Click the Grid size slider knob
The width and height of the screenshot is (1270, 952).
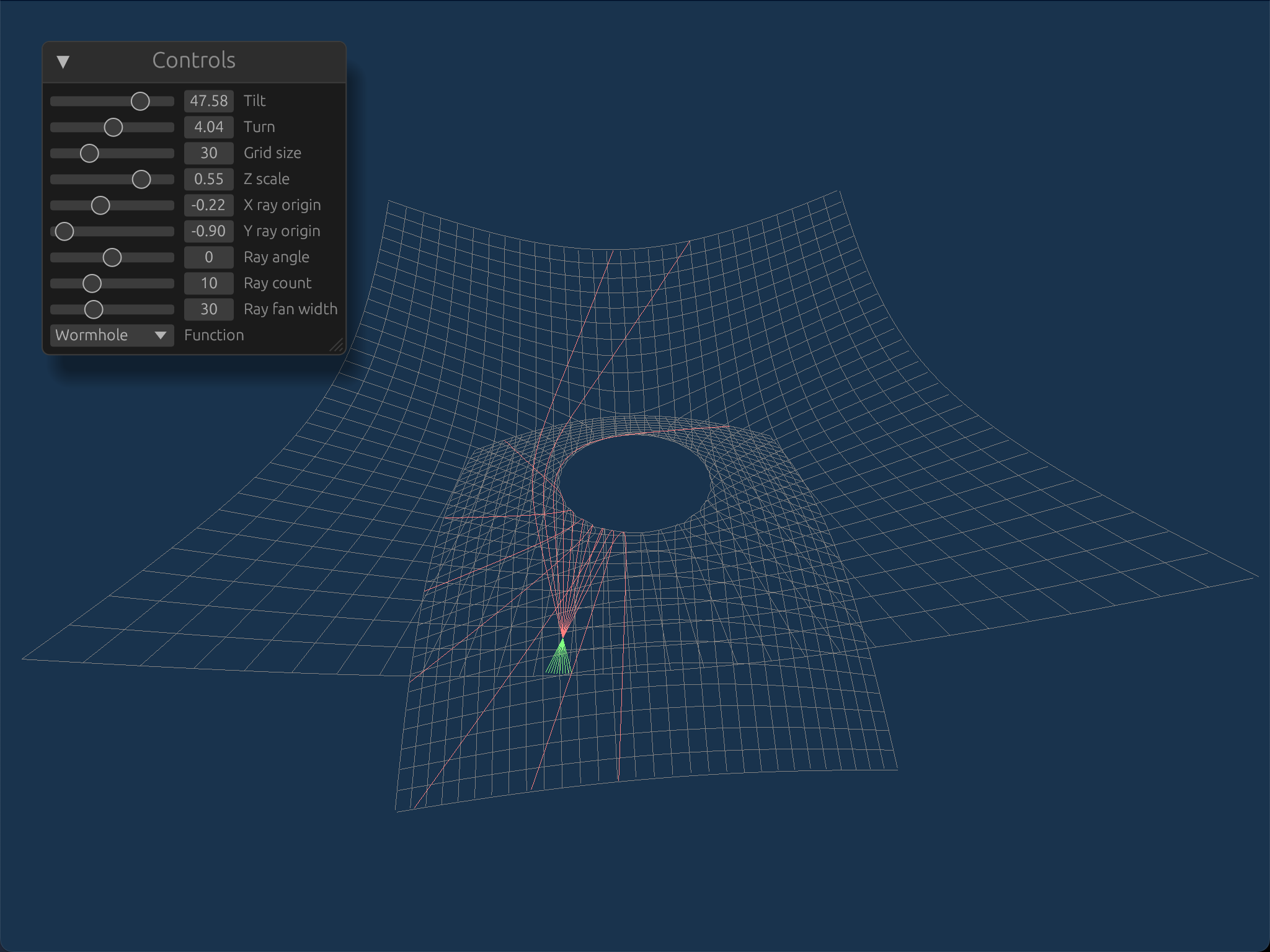click(x=89, y=153)
